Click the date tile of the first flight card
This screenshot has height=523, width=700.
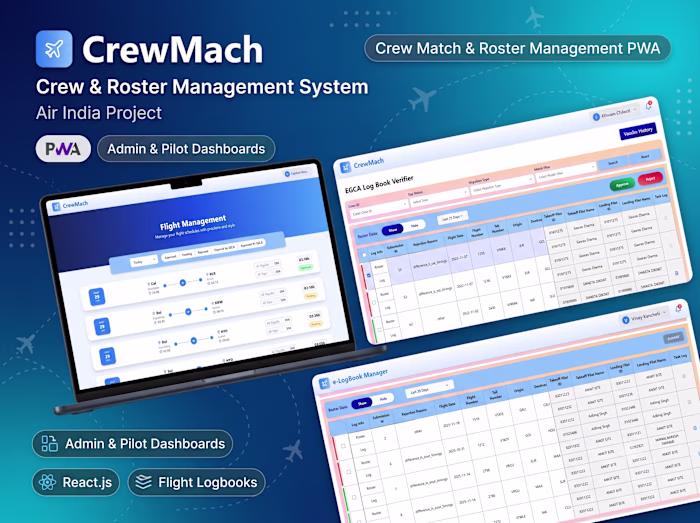tap(97, 297)
